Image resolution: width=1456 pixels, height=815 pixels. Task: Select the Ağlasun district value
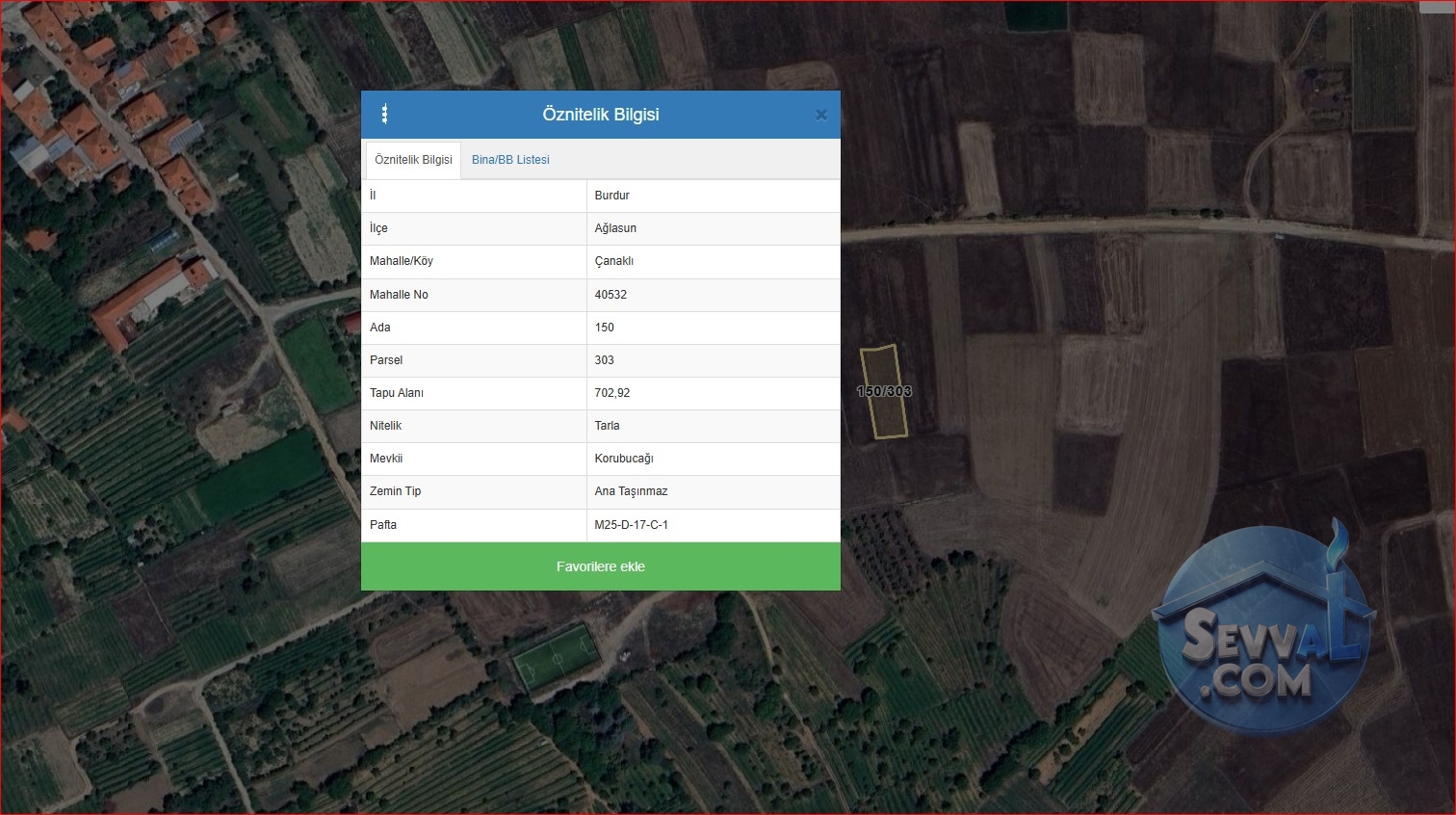[615, 228]
